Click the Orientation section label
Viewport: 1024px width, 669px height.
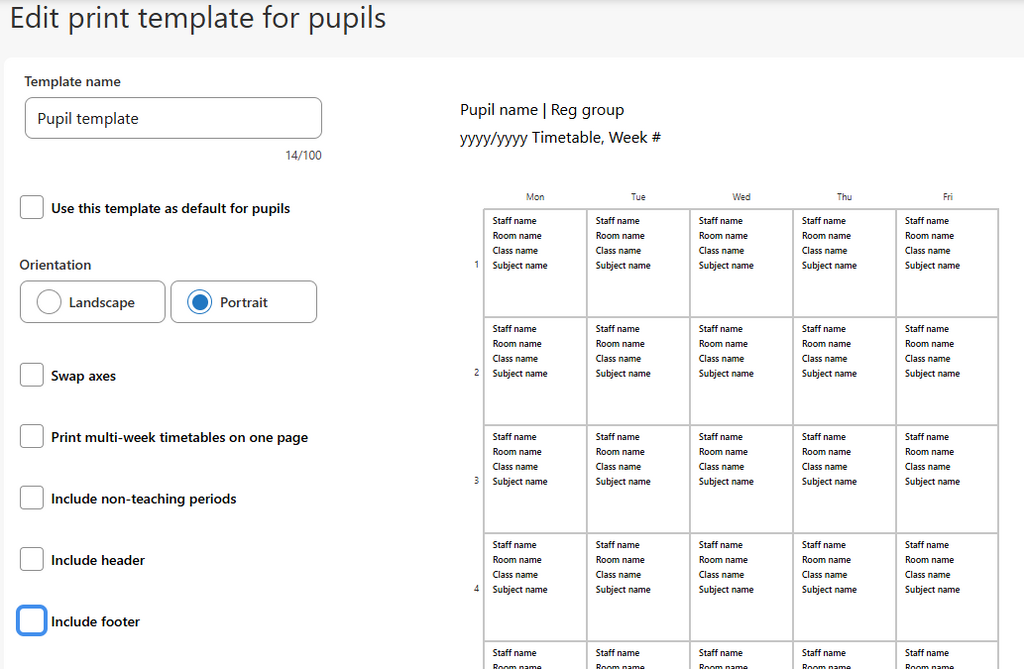click(x=56, y=265)
